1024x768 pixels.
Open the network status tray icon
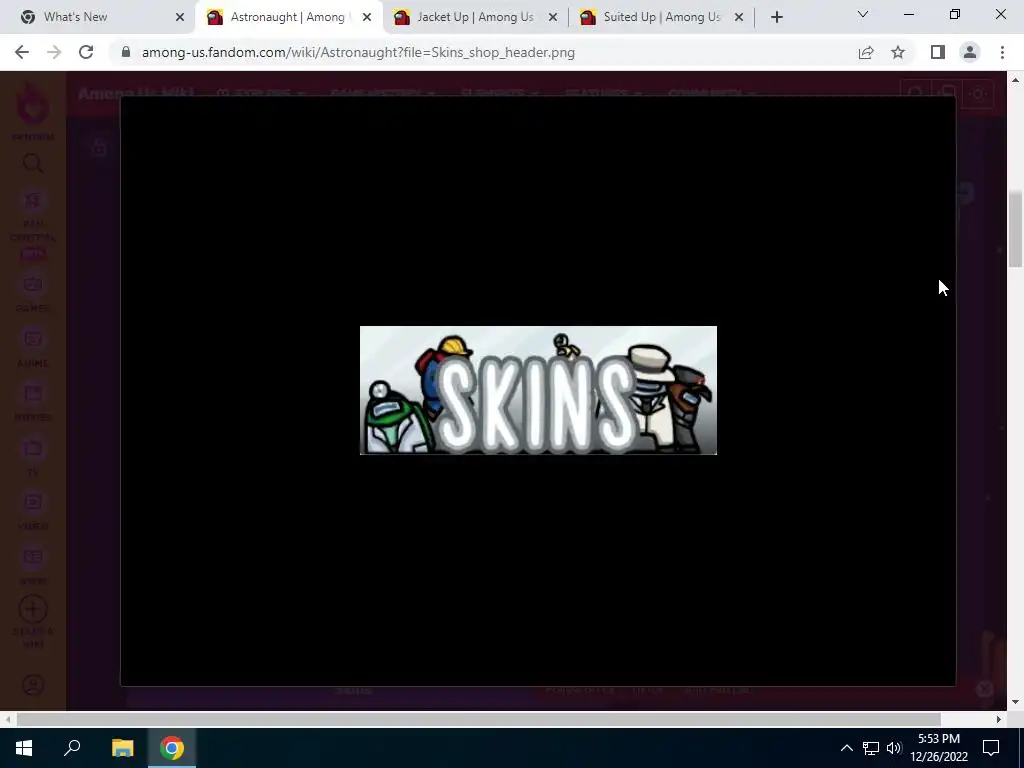[x=871, y=748]
